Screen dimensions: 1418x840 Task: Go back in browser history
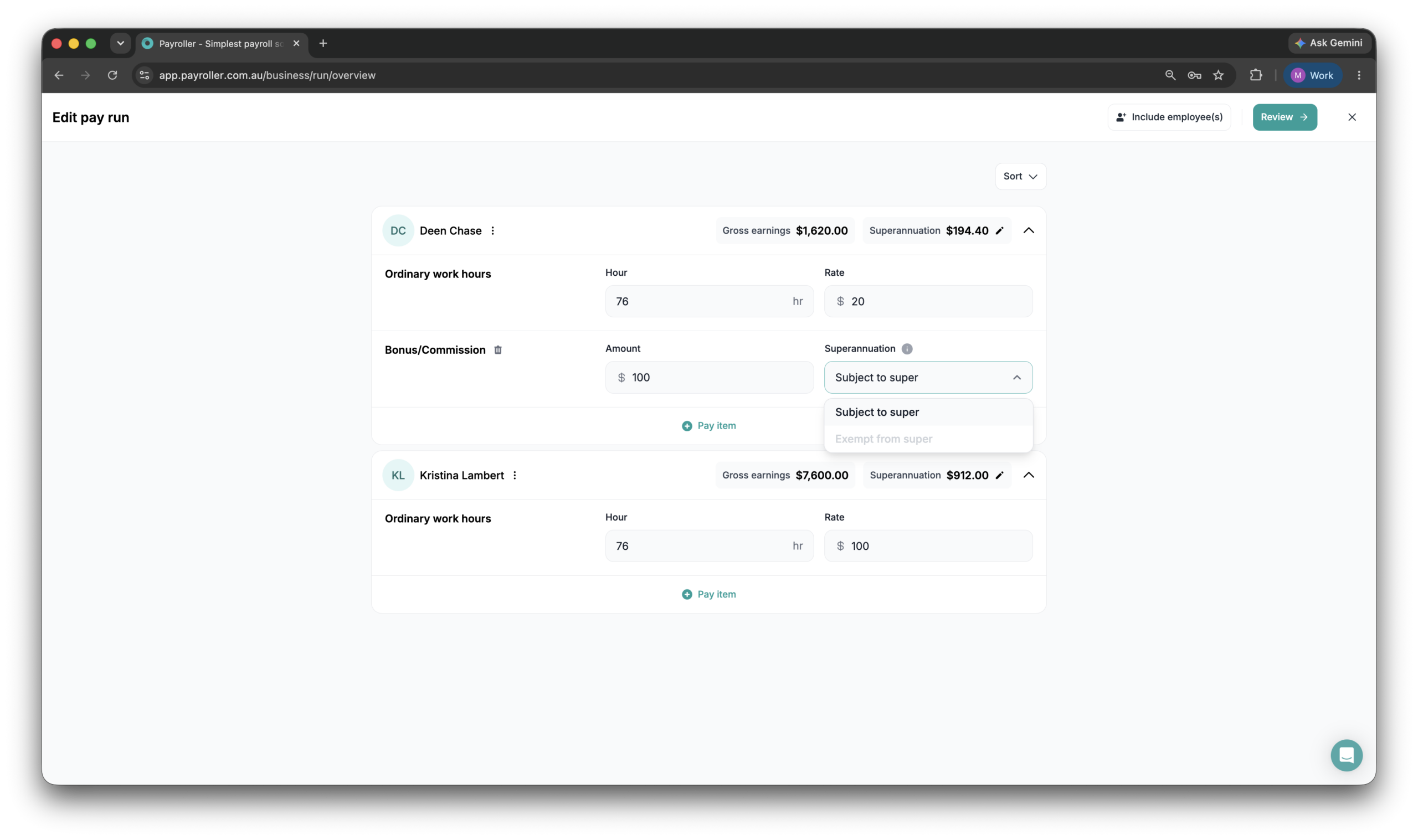59,75
